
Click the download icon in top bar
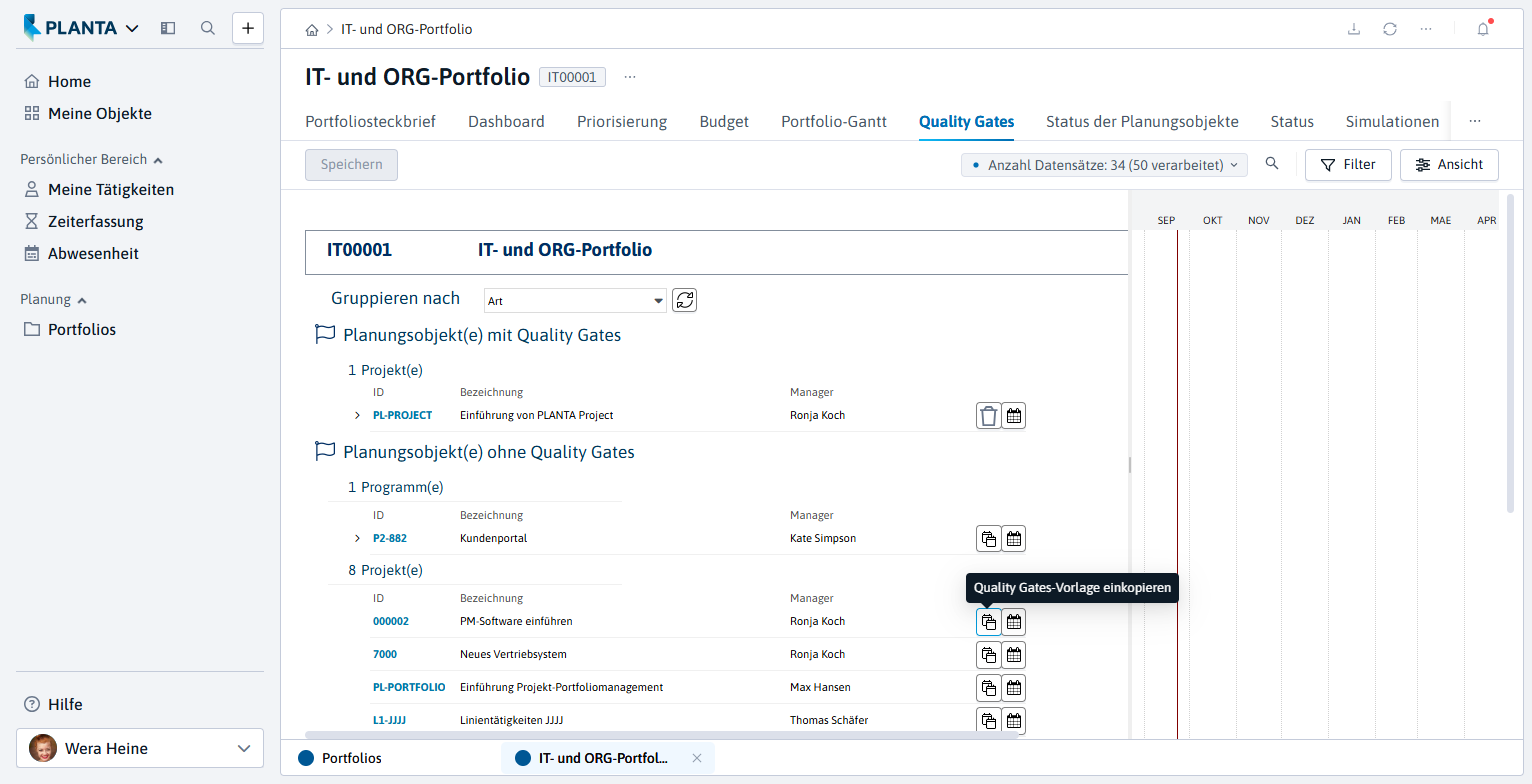(x=1354, y=29)
